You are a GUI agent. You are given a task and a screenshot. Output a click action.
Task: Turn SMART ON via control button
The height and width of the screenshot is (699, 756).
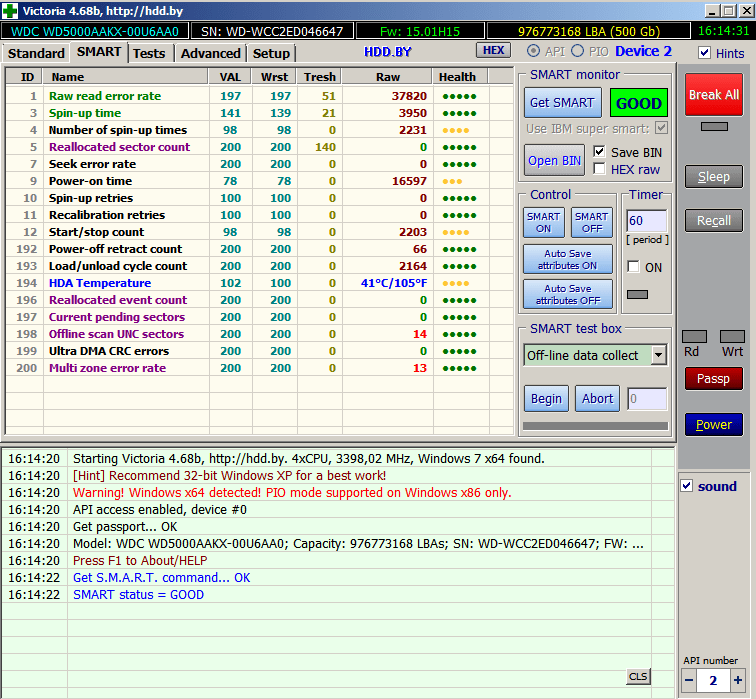543,222
